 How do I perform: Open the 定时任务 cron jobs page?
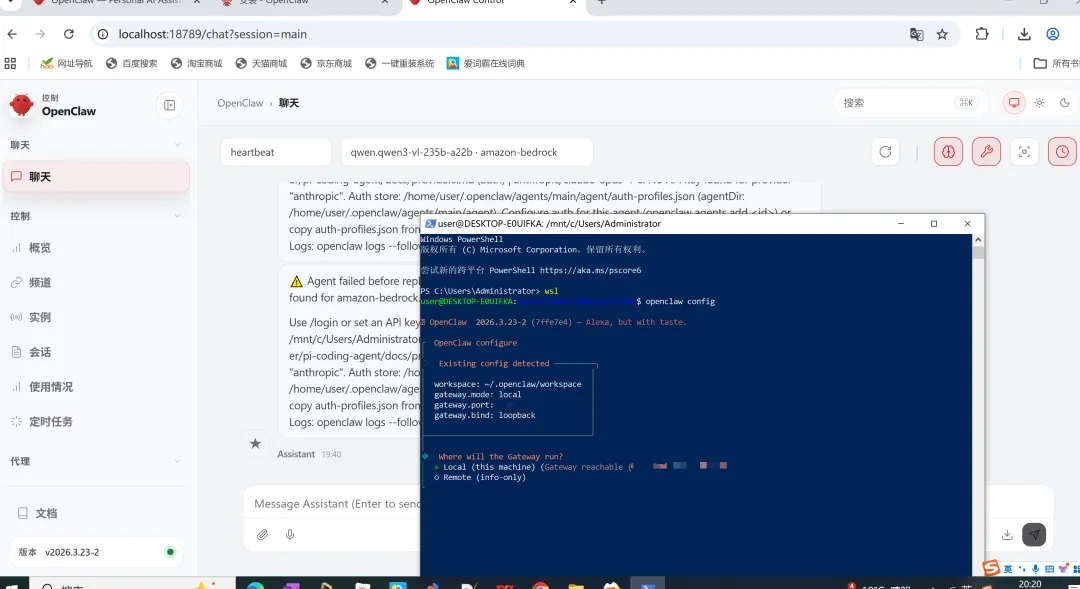pos(96,422)
